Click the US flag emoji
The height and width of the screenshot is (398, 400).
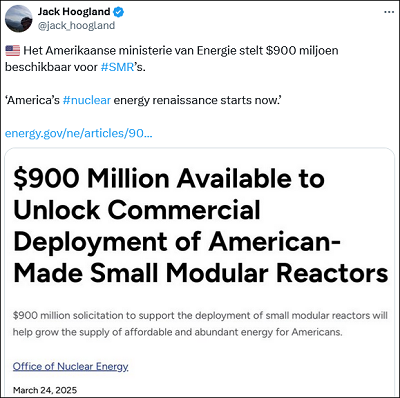point(13,51)
